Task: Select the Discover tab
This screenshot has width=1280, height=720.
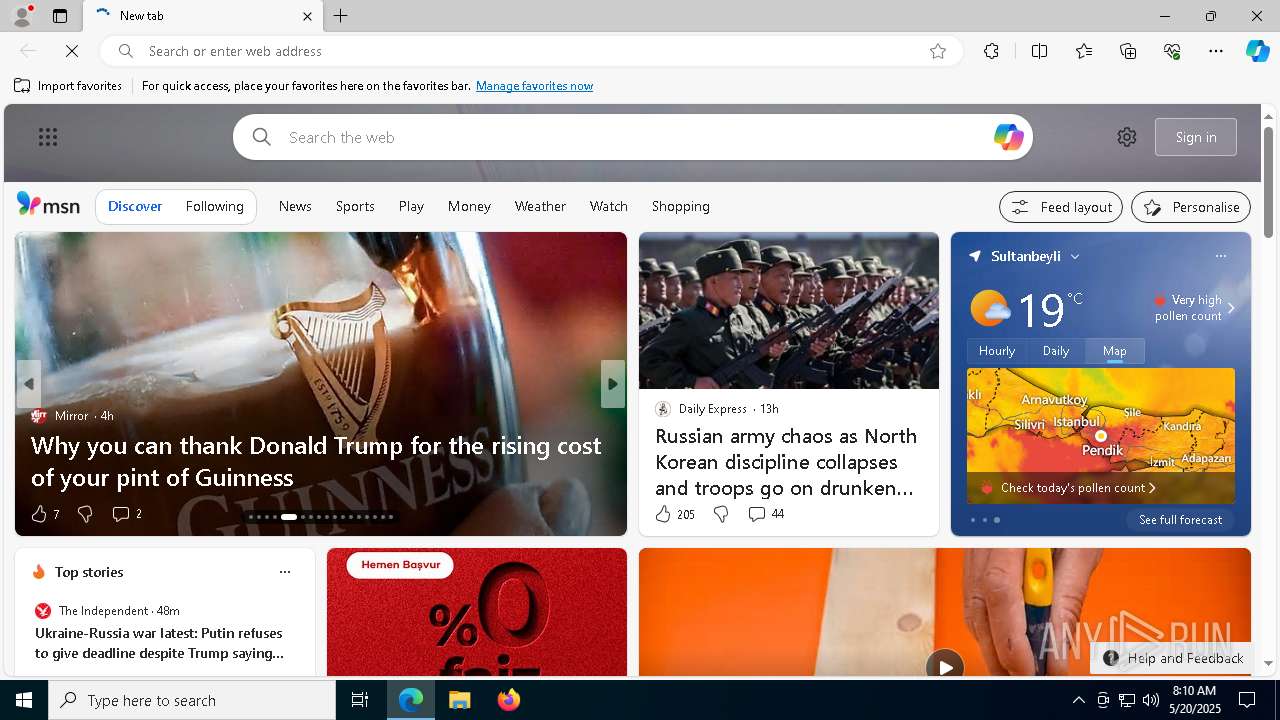Action: [135, 206]
